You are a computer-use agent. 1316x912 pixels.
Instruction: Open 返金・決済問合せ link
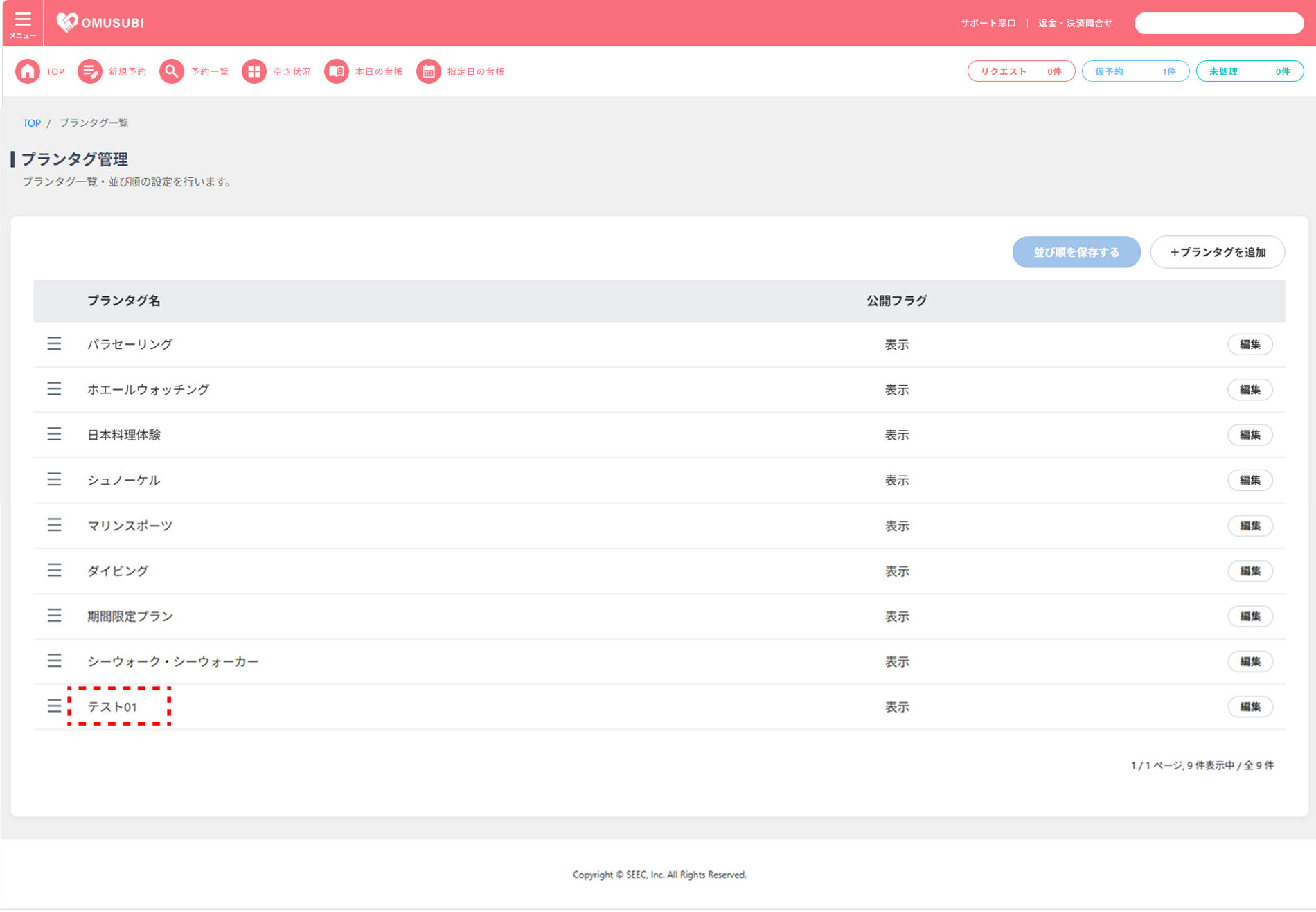click(1075, 23)
